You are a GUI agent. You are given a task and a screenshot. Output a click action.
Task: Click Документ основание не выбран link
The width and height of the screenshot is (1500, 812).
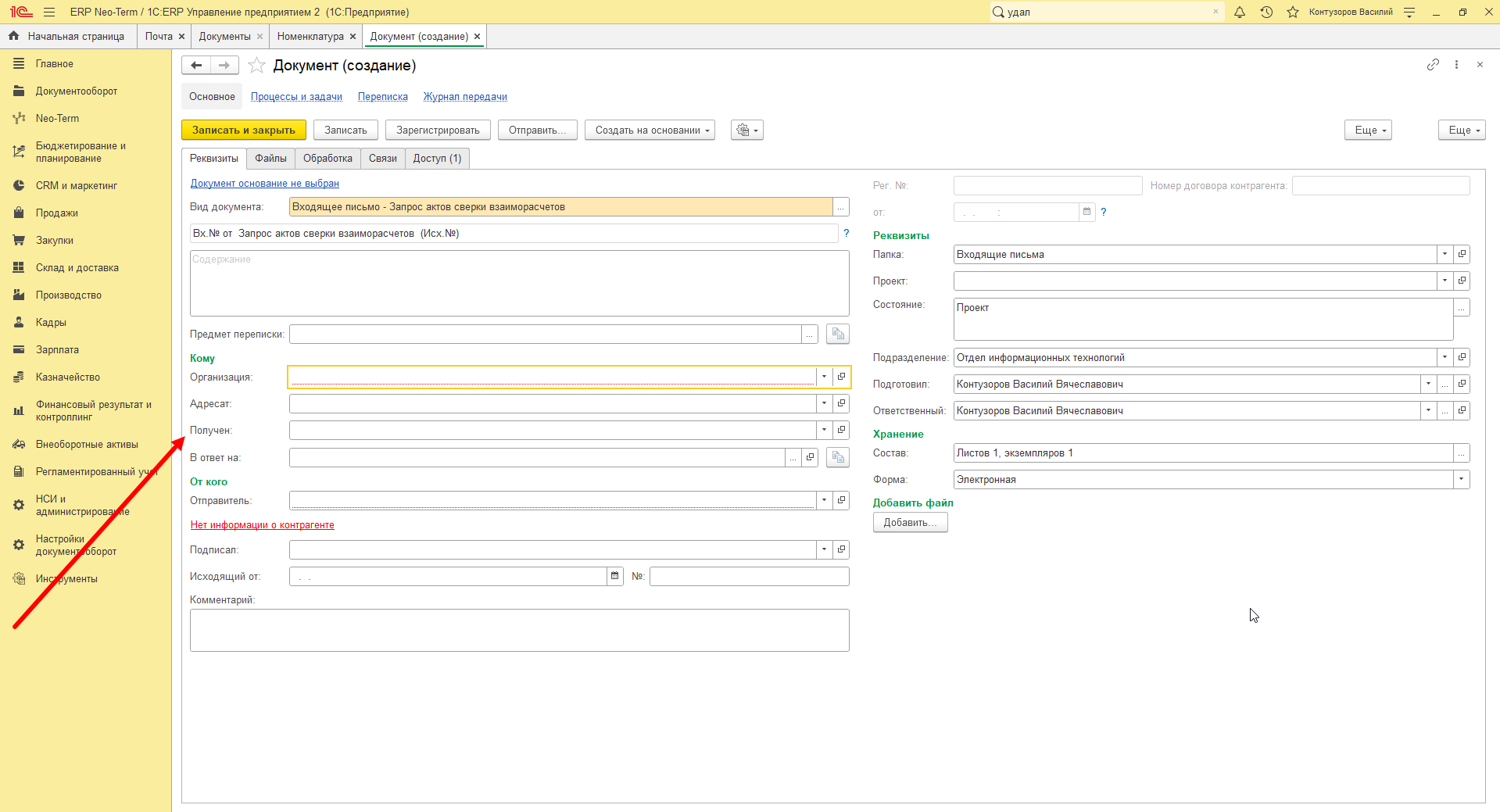(265, 184)
